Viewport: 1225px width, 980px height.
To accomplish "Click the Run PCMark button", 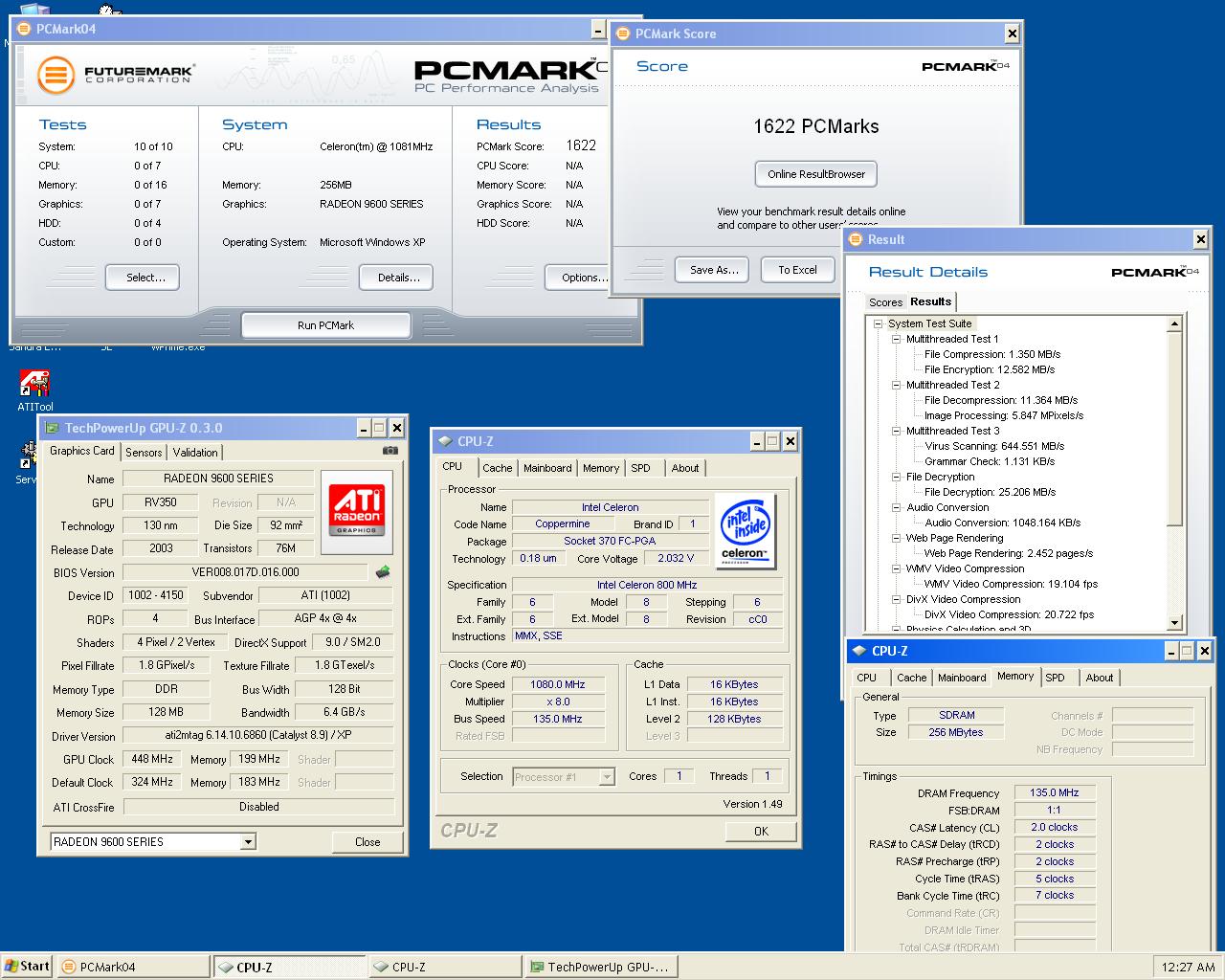I will pos(325,325).
